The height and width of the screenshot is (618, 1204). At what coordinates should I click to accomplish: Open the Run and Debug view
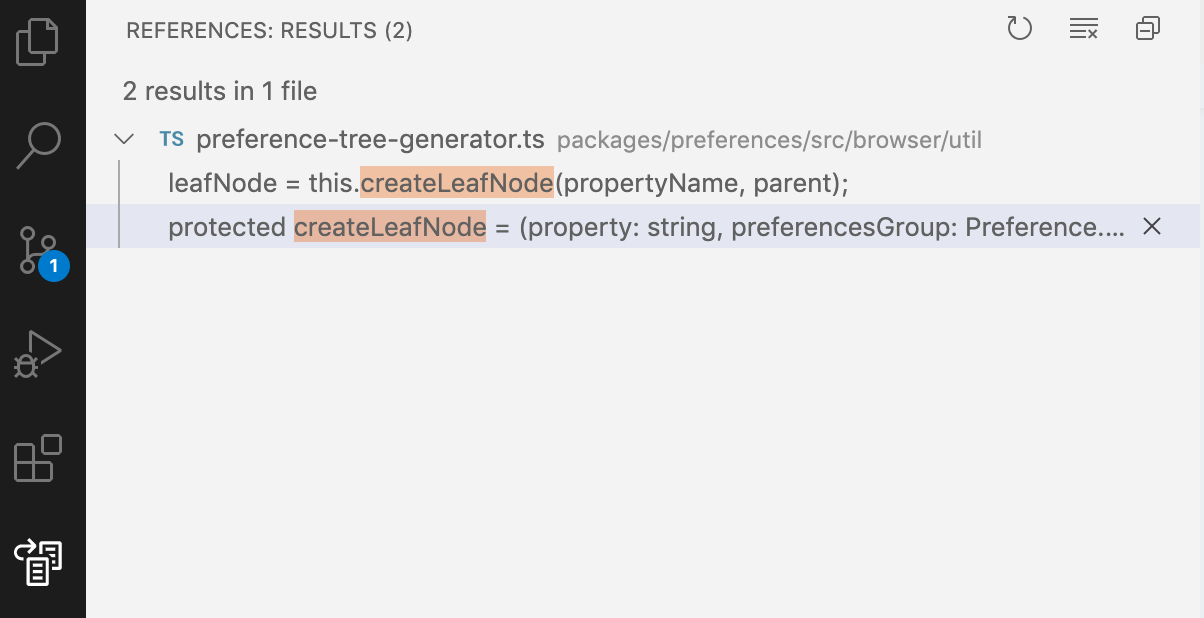[x=37, y=352]
